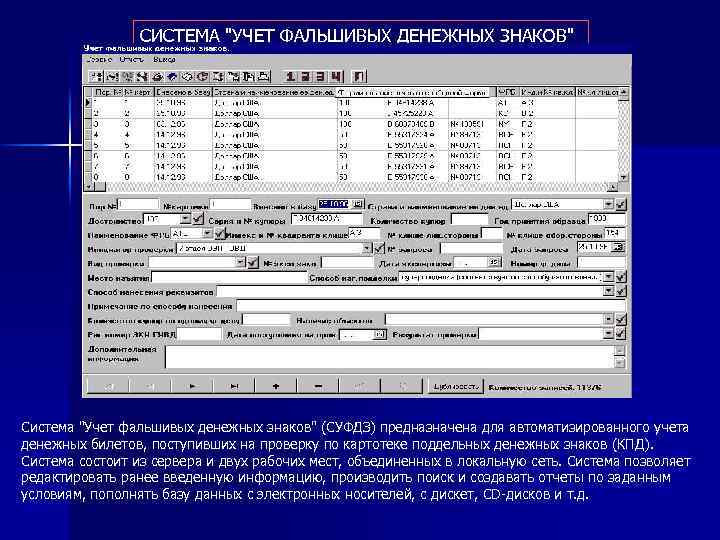720x540 pixels.
Task: Click checkmark button beside Результат проверки field
Action: (x=620, y=334)
